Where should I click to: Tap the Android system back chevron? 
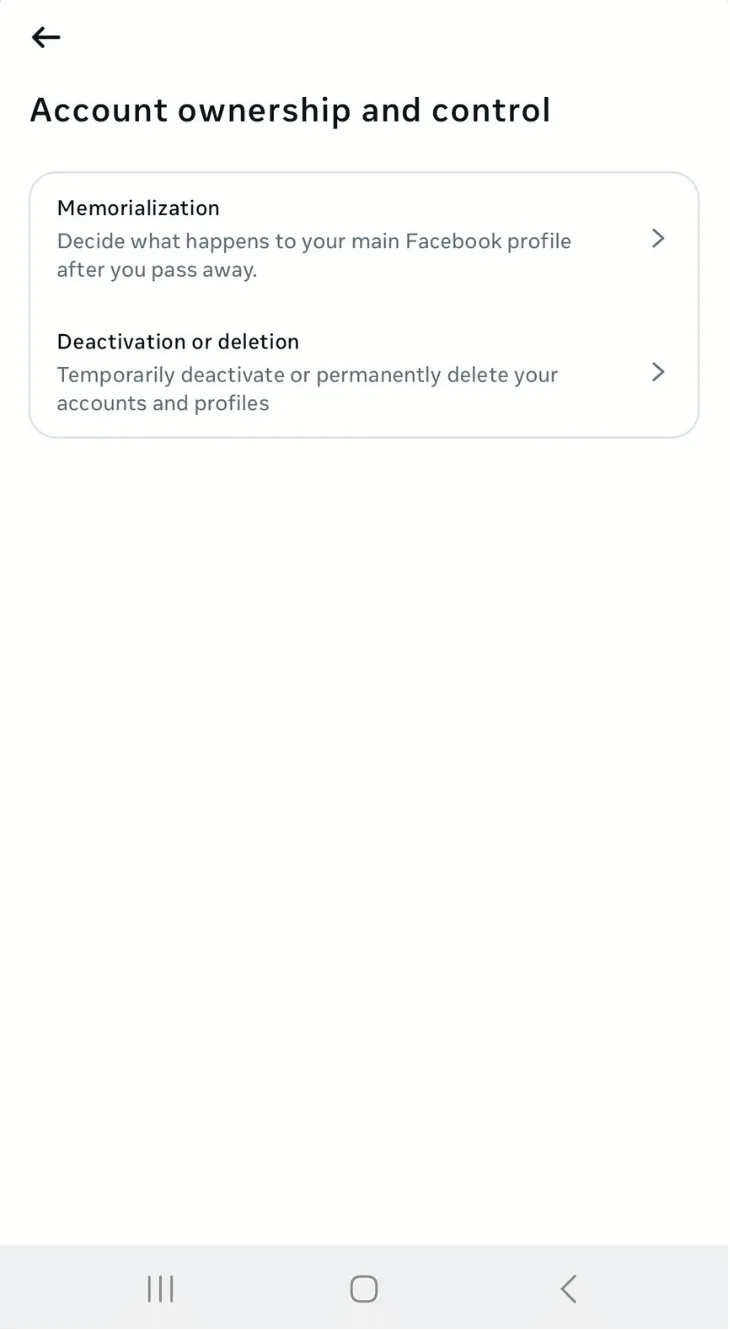(x=568, y=1288)
